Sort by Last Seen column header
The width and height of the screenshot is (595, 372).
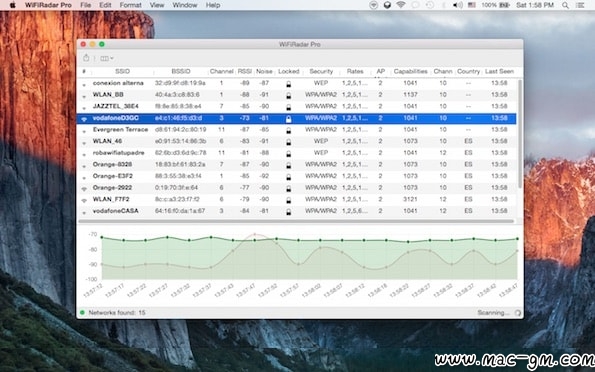point(499,71)
